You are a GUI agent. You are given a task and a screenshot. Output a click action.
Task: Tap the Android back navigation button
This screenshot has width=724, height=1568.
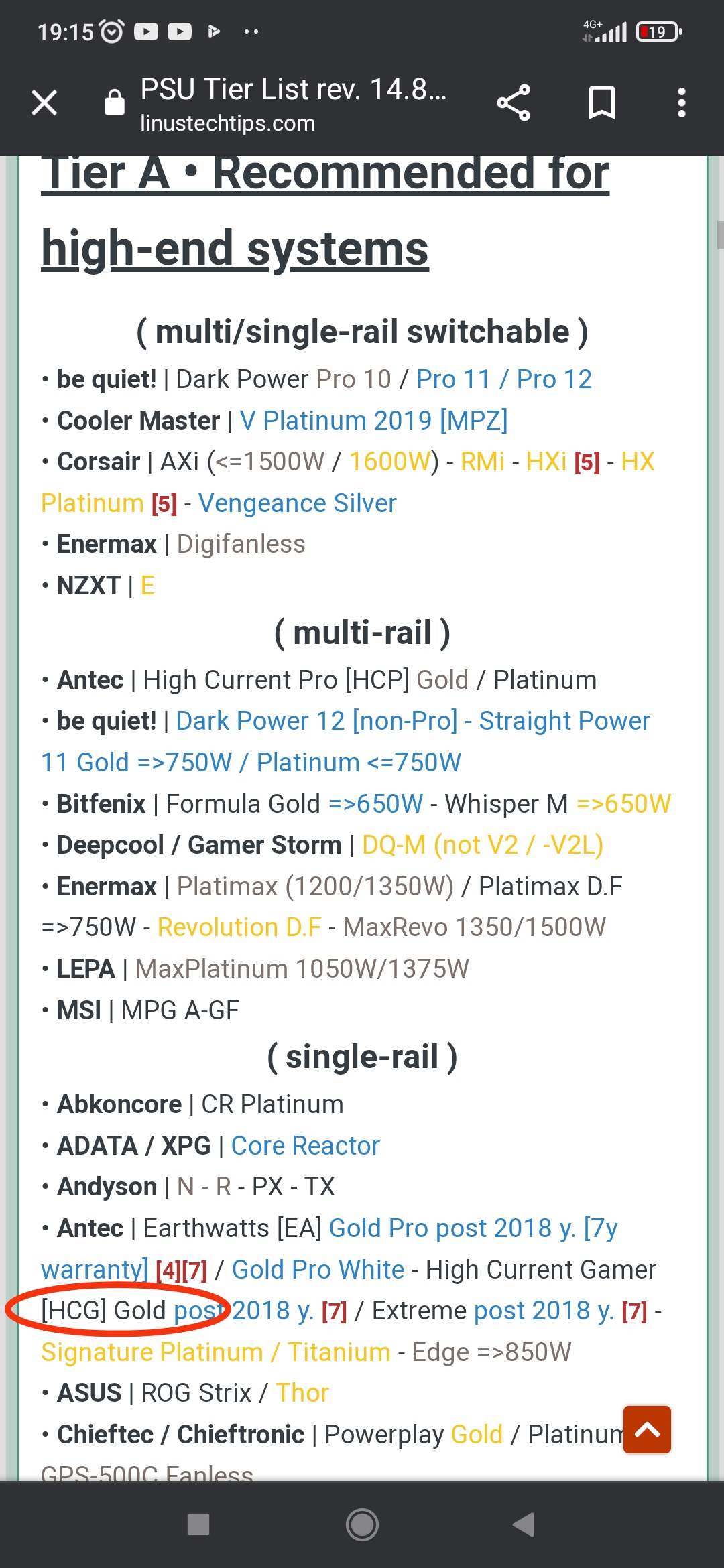[x=524, y=1524]
